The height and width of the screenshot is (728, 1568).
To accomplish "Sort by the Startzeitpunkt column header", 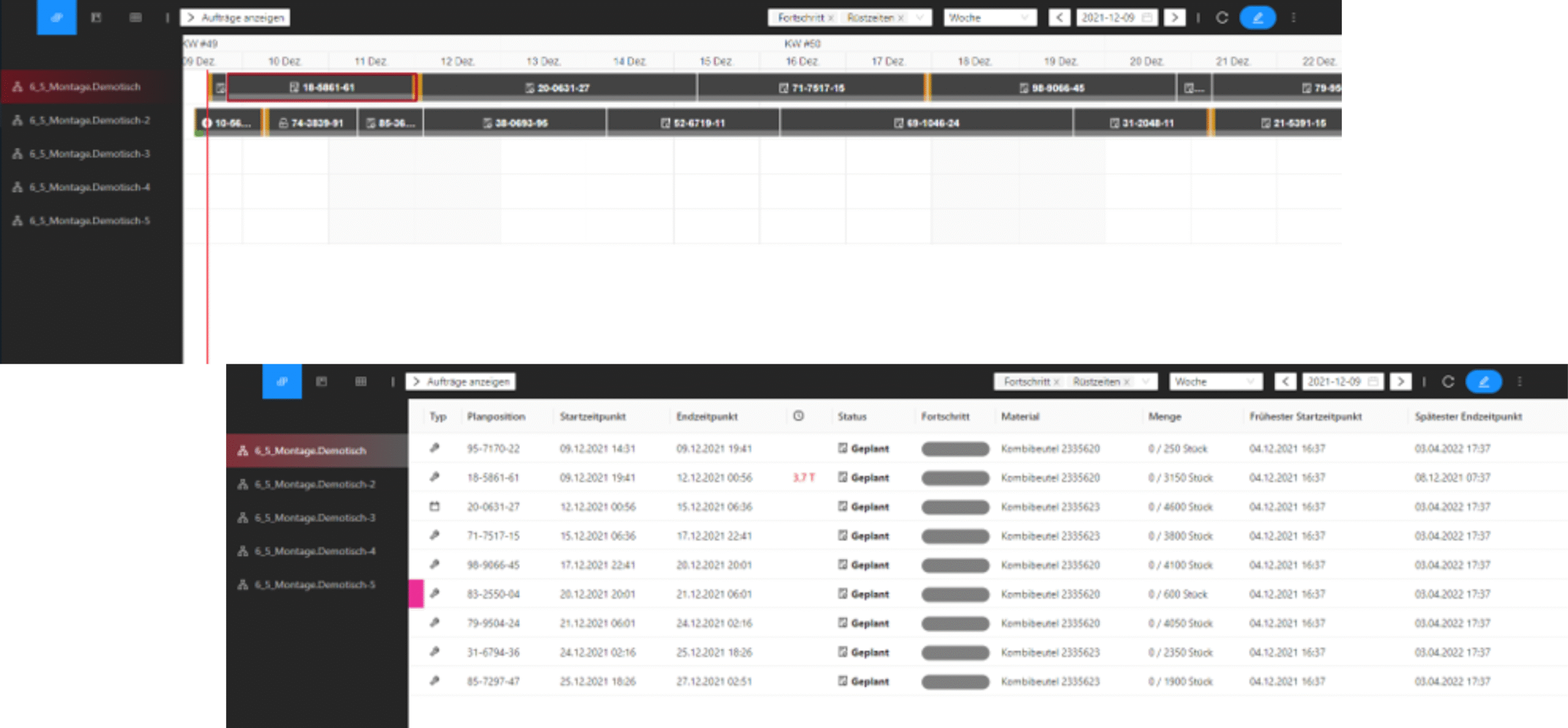I will tap(592, 416).
